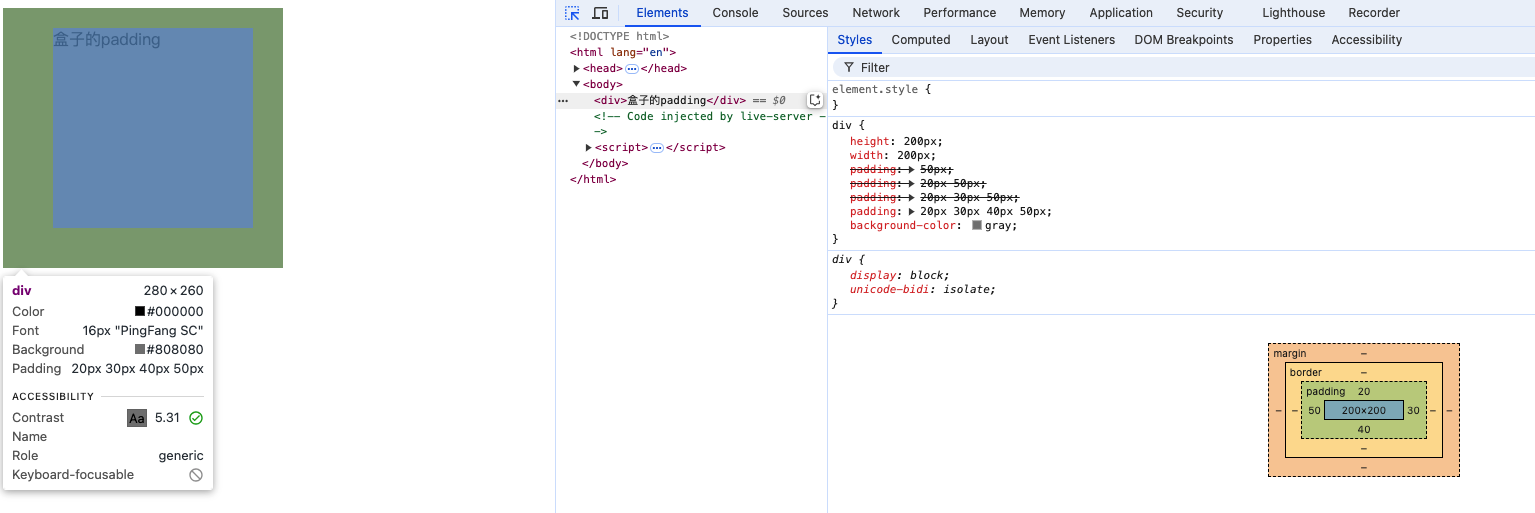Select the DOM Breakpoints subtab
Screen dimensions: 1535x513
[x=1184, y=40]
